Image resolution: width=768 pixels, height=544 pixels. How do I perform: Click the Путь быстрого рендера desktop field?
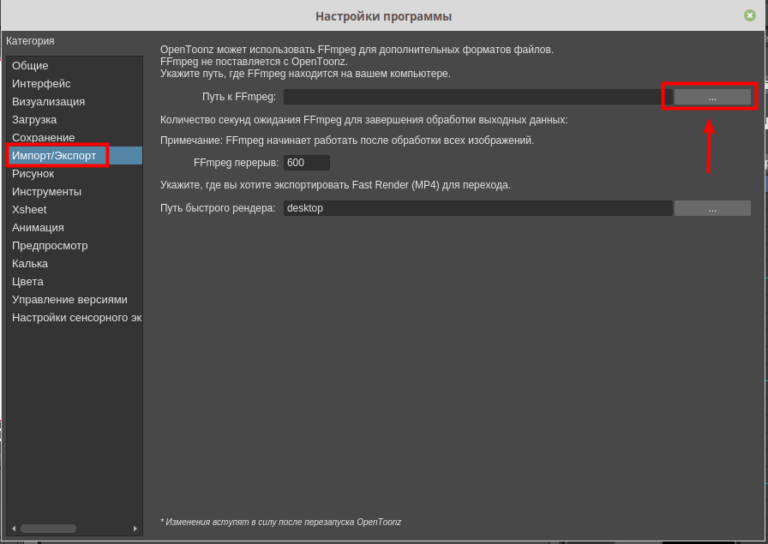[478, 208]
